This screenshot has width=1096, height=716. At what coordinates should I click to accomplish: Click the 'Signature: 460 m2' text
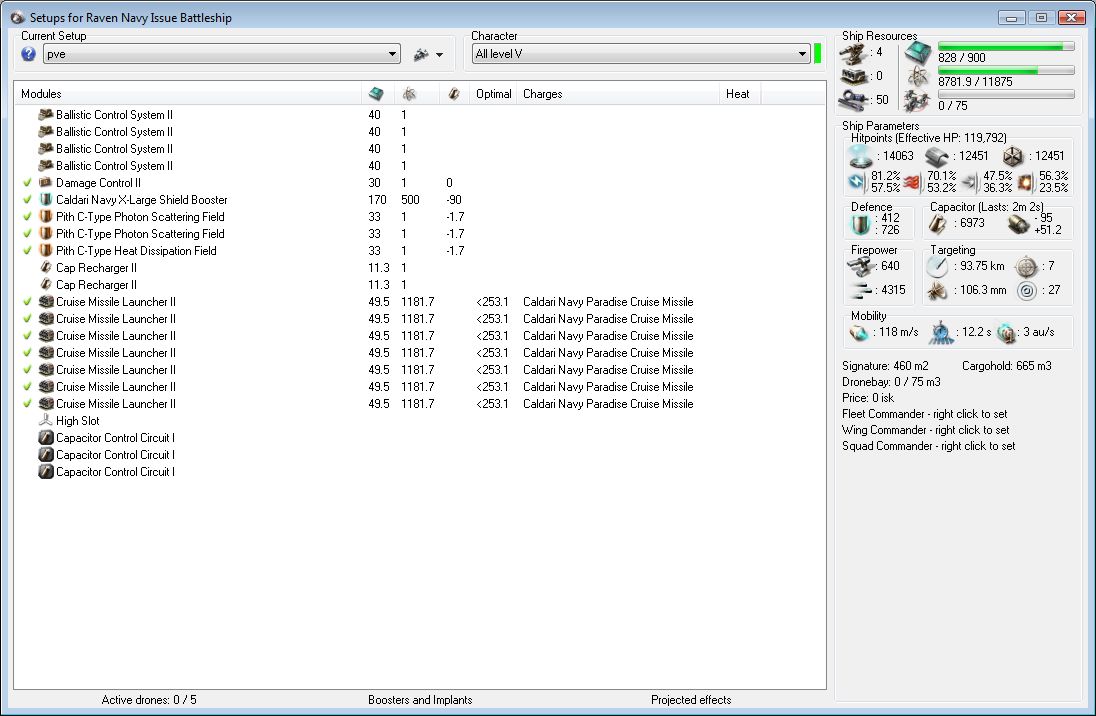pyautogui.click(x=885, y=366)
